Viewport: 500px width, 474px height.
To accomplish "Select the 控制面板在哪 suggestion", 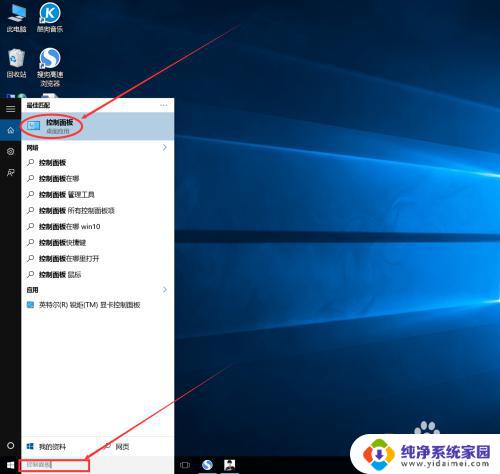I will [98, 179].
